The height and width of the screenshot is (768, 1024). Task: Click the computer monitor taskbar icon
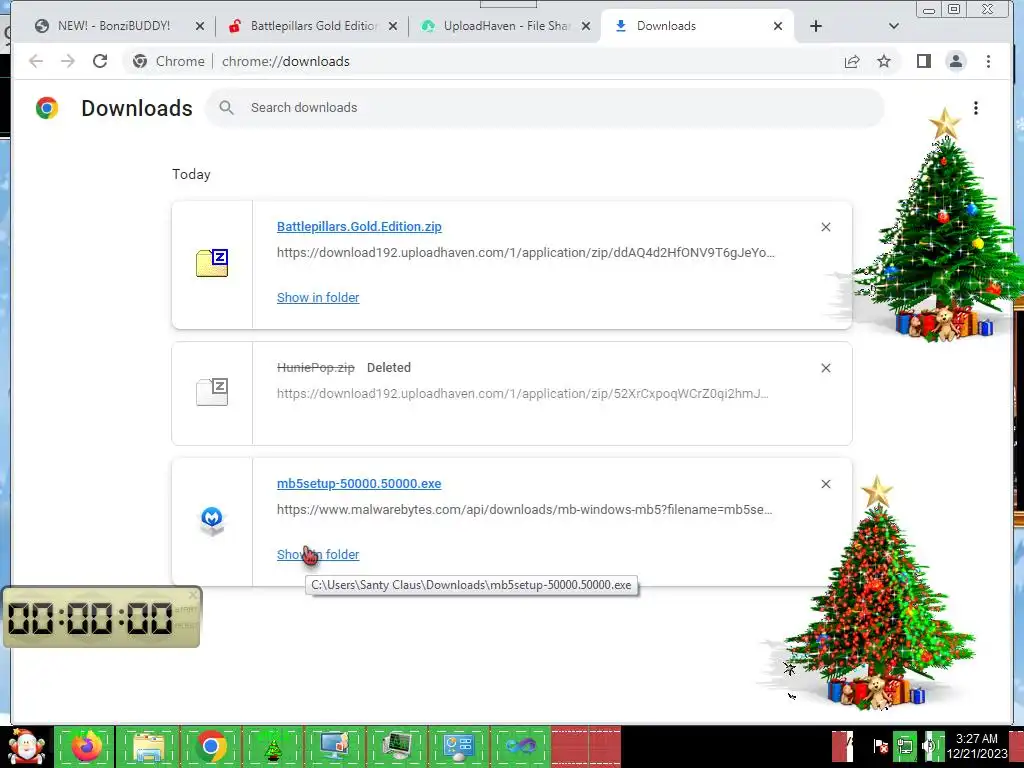click(x=334, y=746)
